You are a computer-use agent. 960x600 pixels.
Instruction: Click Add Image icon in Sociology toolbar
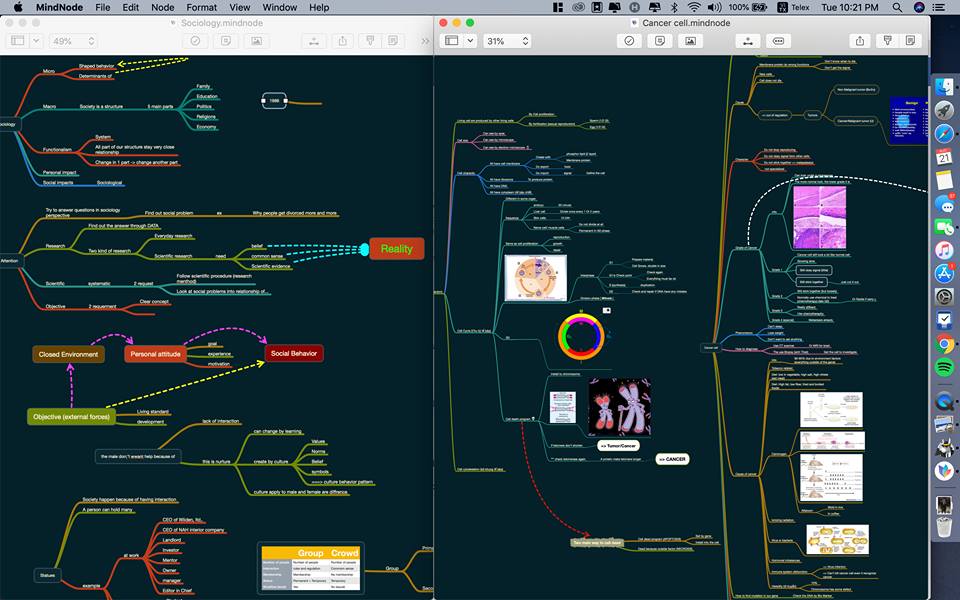257,41
